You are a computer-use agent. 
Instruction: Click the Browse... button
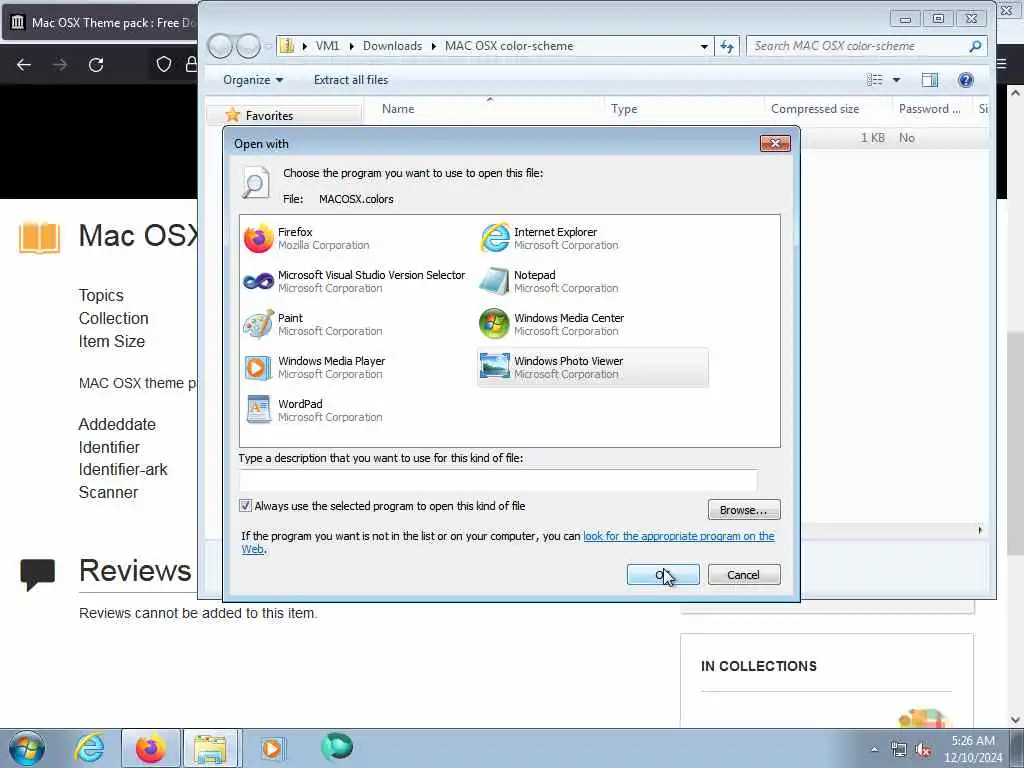(x=743, y=510)
